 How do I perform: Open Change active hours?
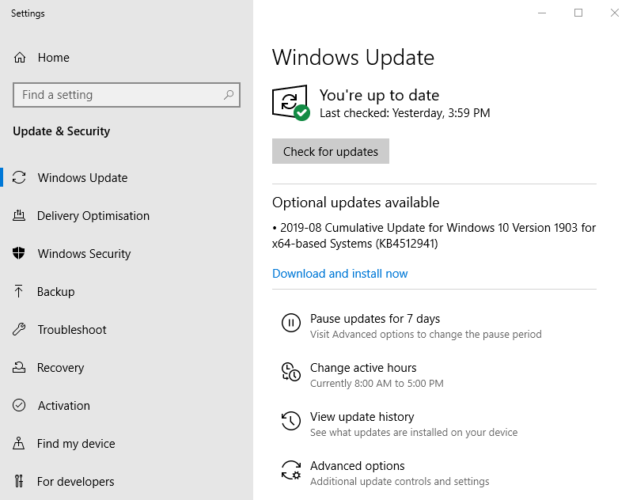tap(363, 368)
